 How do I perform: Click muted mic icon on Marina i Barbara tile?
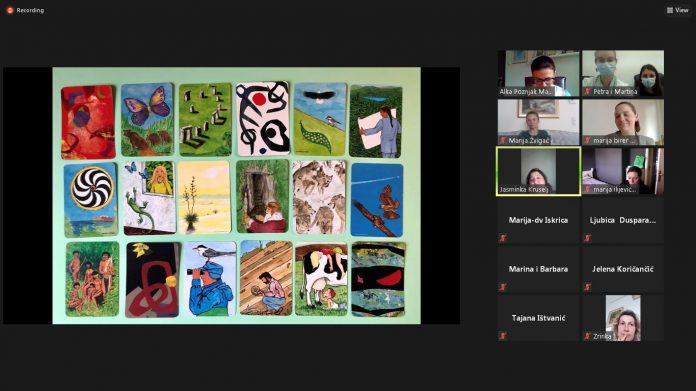pyautogui.click(x=502, y=287)
